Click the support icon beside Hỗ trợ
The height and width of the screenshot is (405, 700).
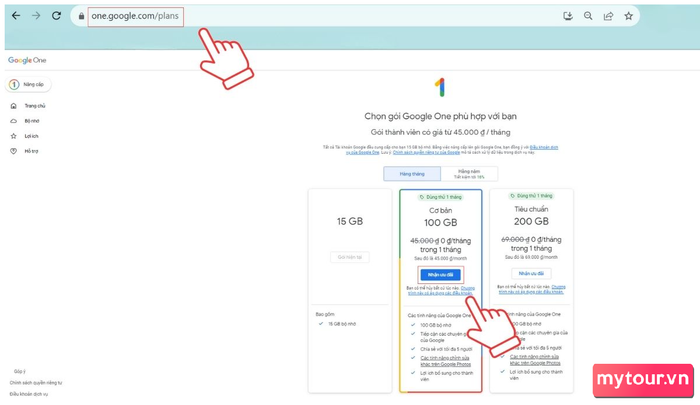(13, 151)
